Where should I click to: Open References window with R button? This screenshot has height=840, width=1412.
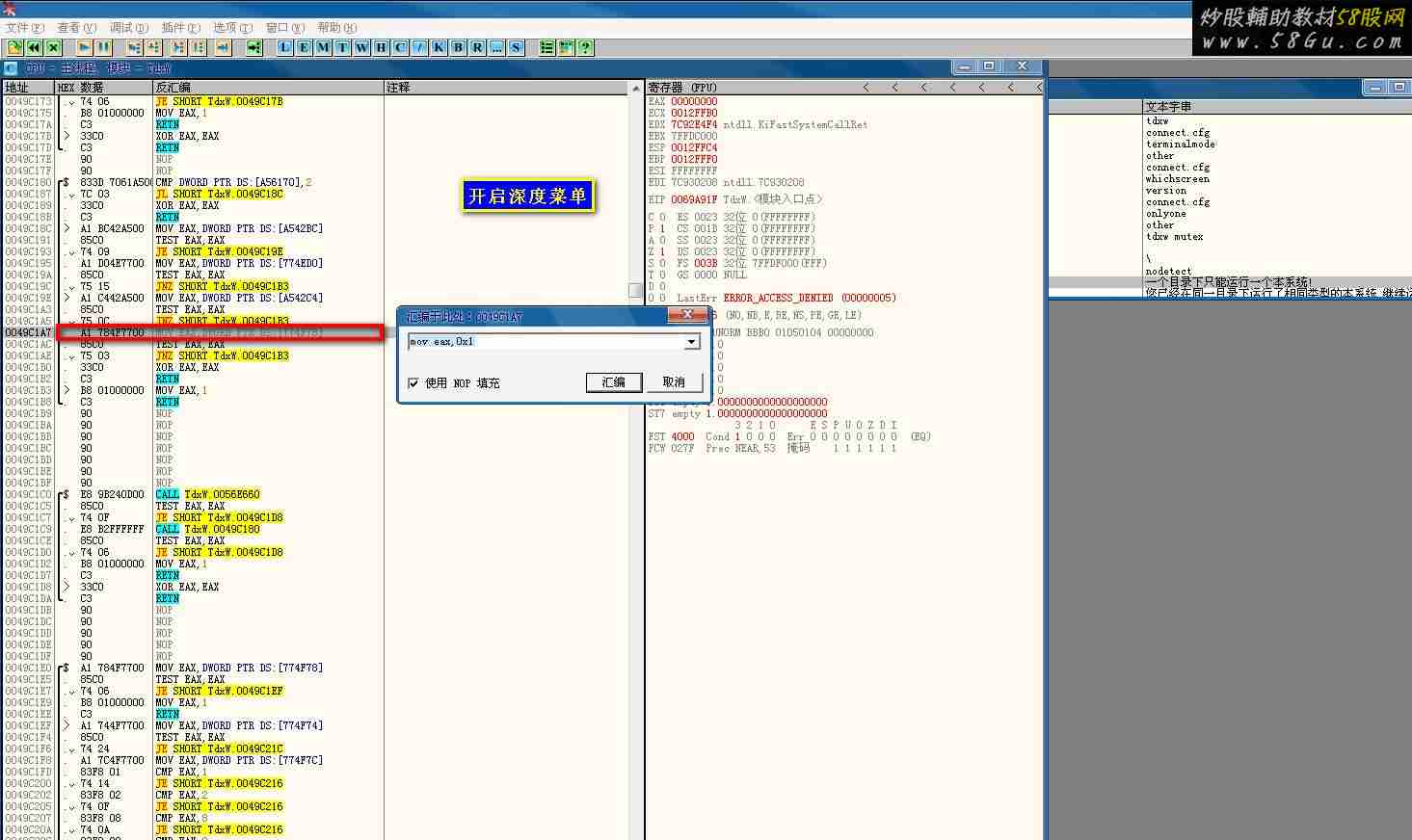tap(478, 47)
